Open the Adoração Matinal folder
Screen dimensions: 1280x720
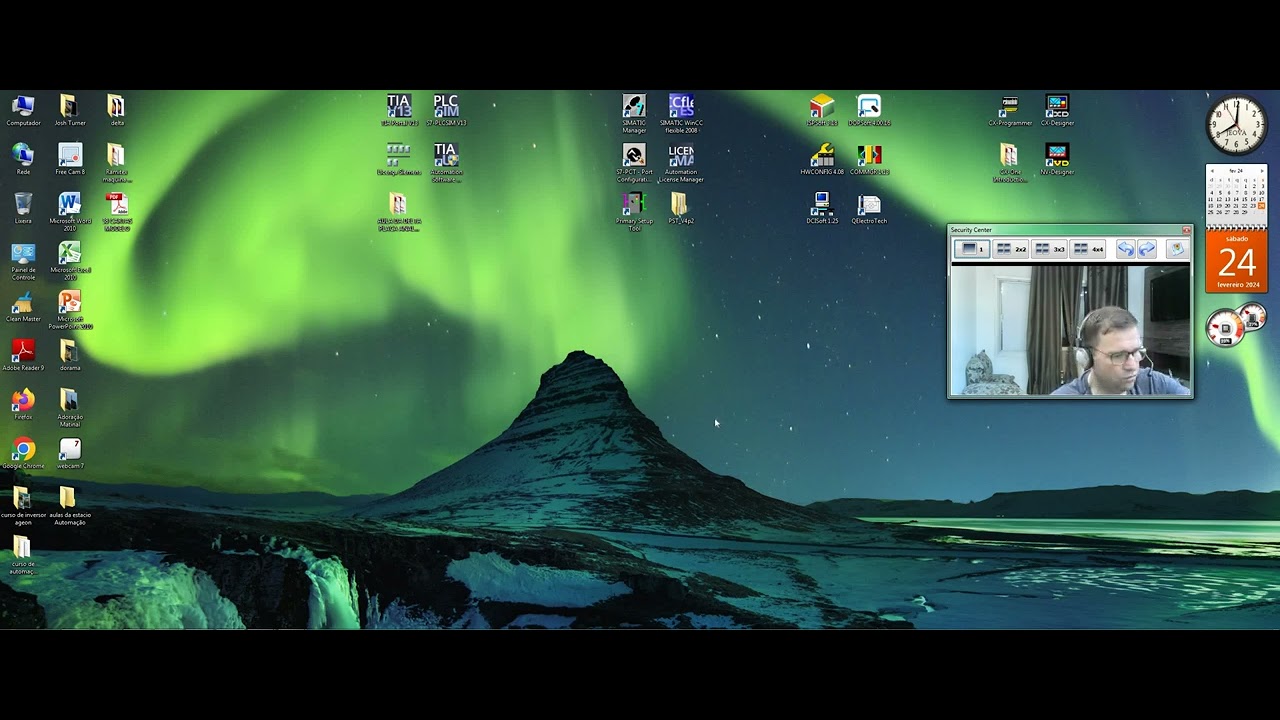point(70,407)
